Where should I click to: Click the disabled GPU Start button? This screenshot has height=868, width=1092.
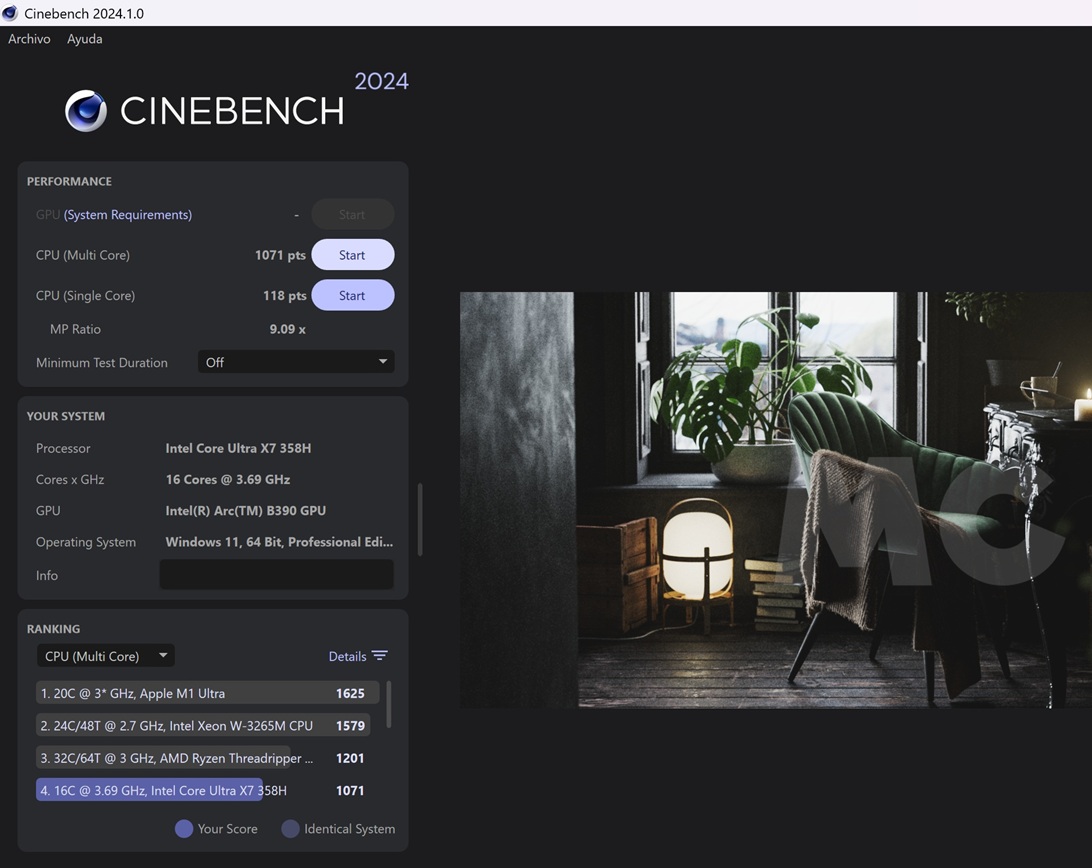(352, 215)
